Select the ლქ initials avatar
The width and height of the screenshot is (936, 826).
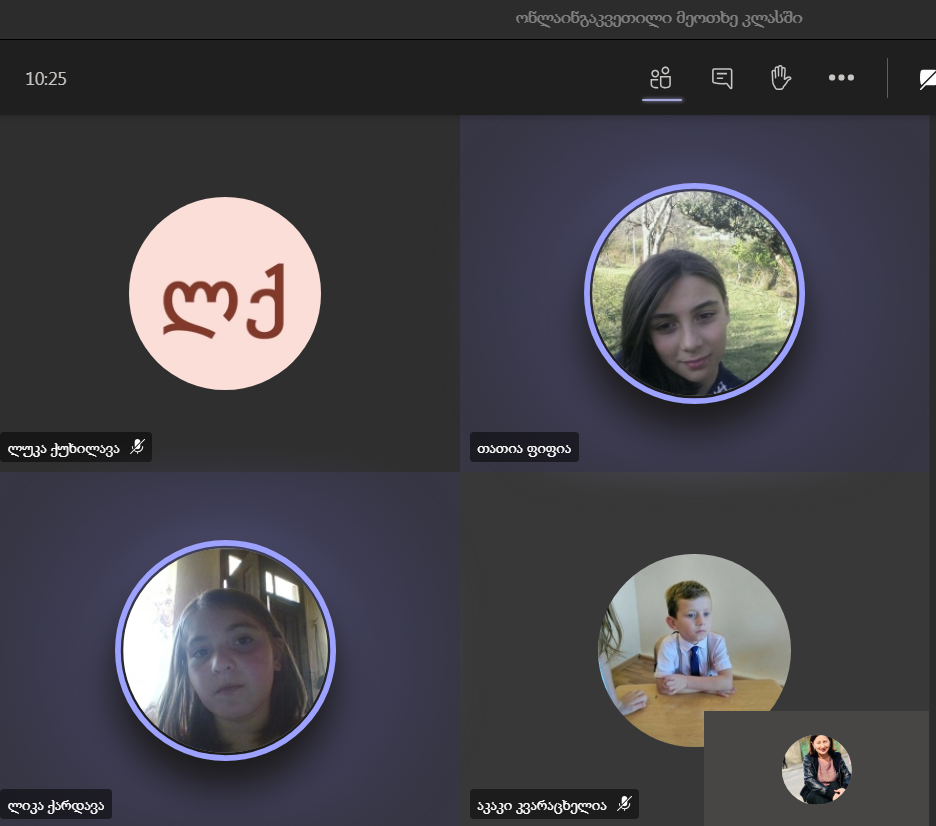point(225,293)
